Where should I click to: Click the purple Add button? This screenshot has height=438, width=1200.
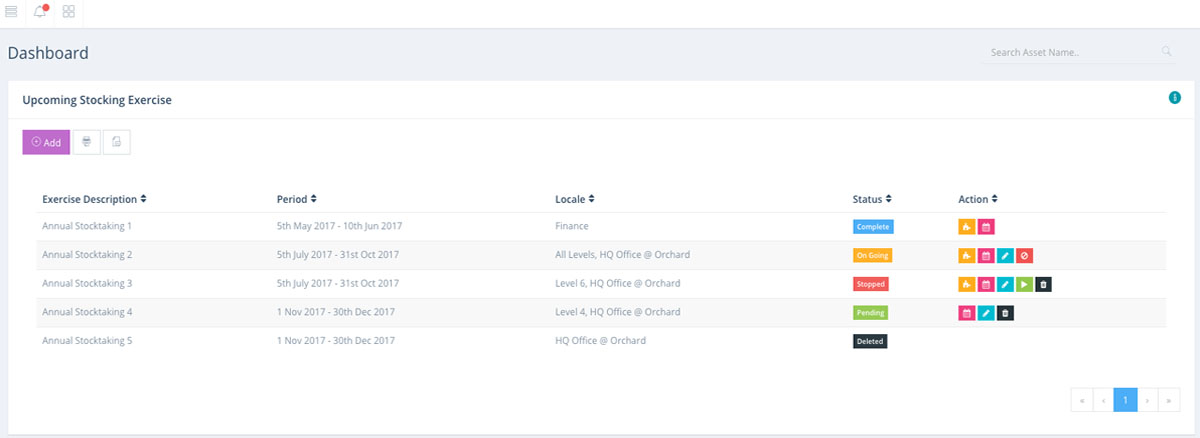click(46, 142)
